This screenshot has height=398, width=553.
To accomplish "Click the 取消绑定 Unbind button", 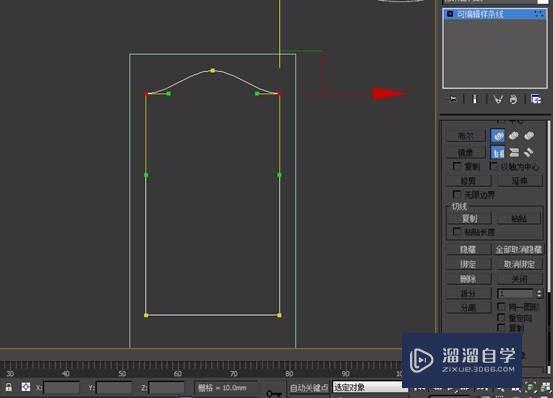I will [x=519, y=264].
